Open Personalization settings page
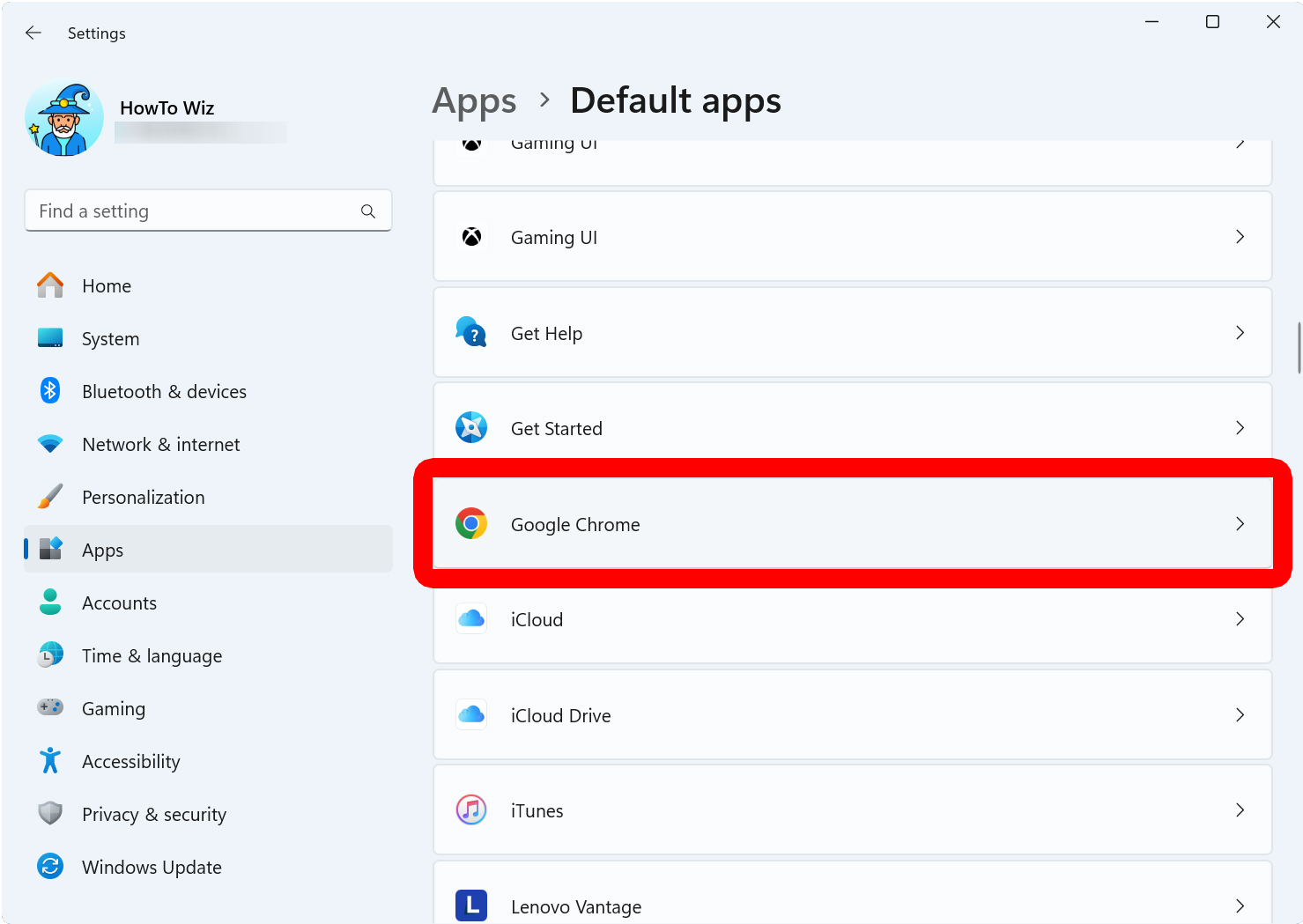This screenshot has height=924, width=1303. tap(143, 498)
